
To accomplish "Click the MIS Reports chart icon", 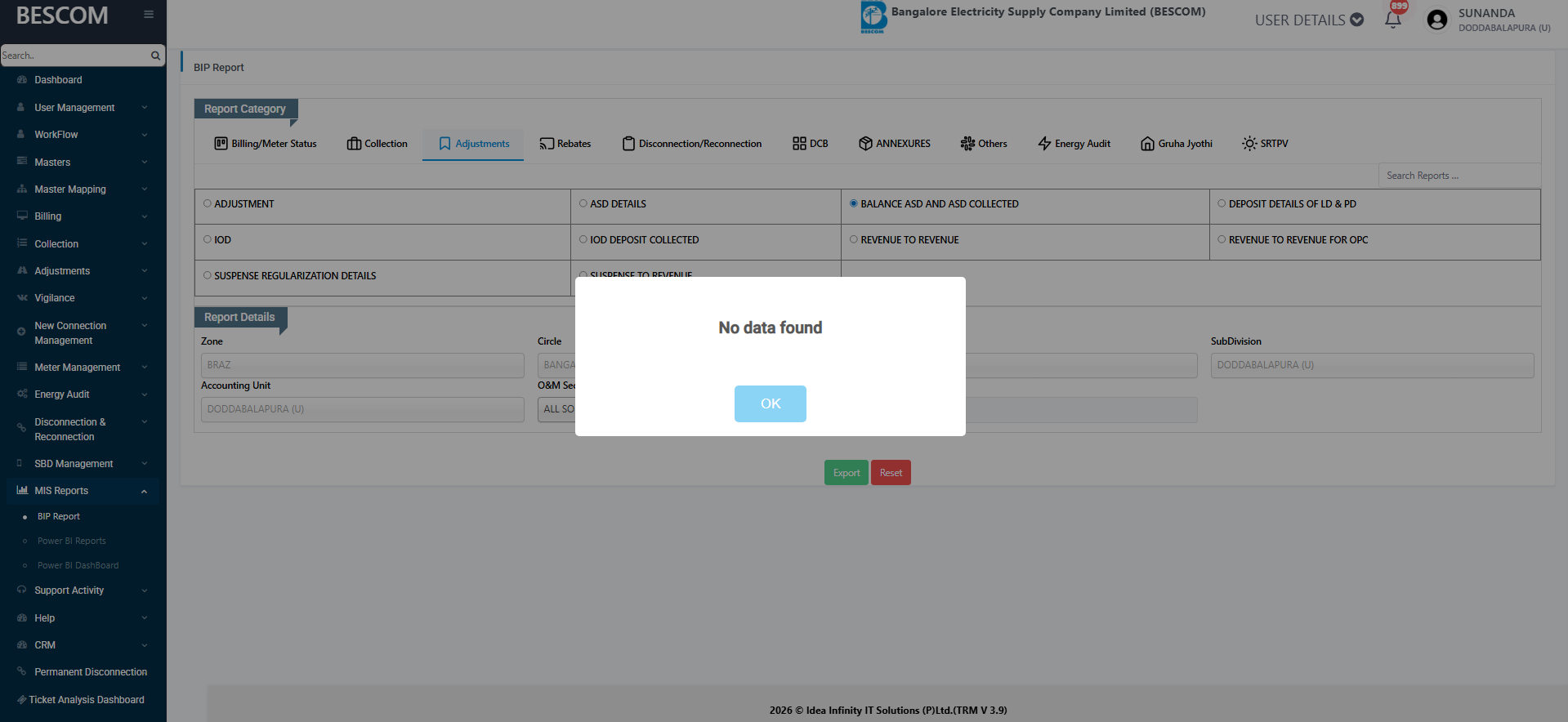I will (x=22, y=490).
